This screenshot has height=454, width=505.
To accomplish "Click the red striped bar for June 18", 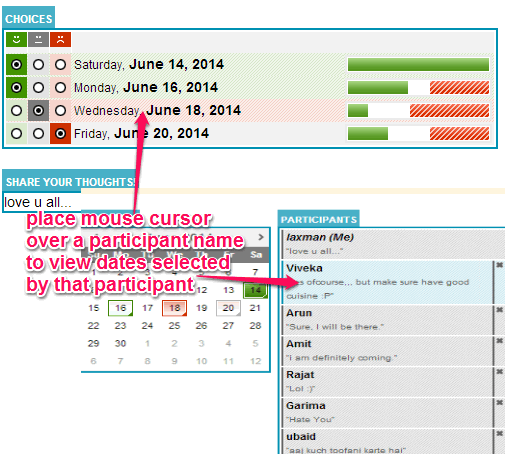I will click(x=449, y=110).
